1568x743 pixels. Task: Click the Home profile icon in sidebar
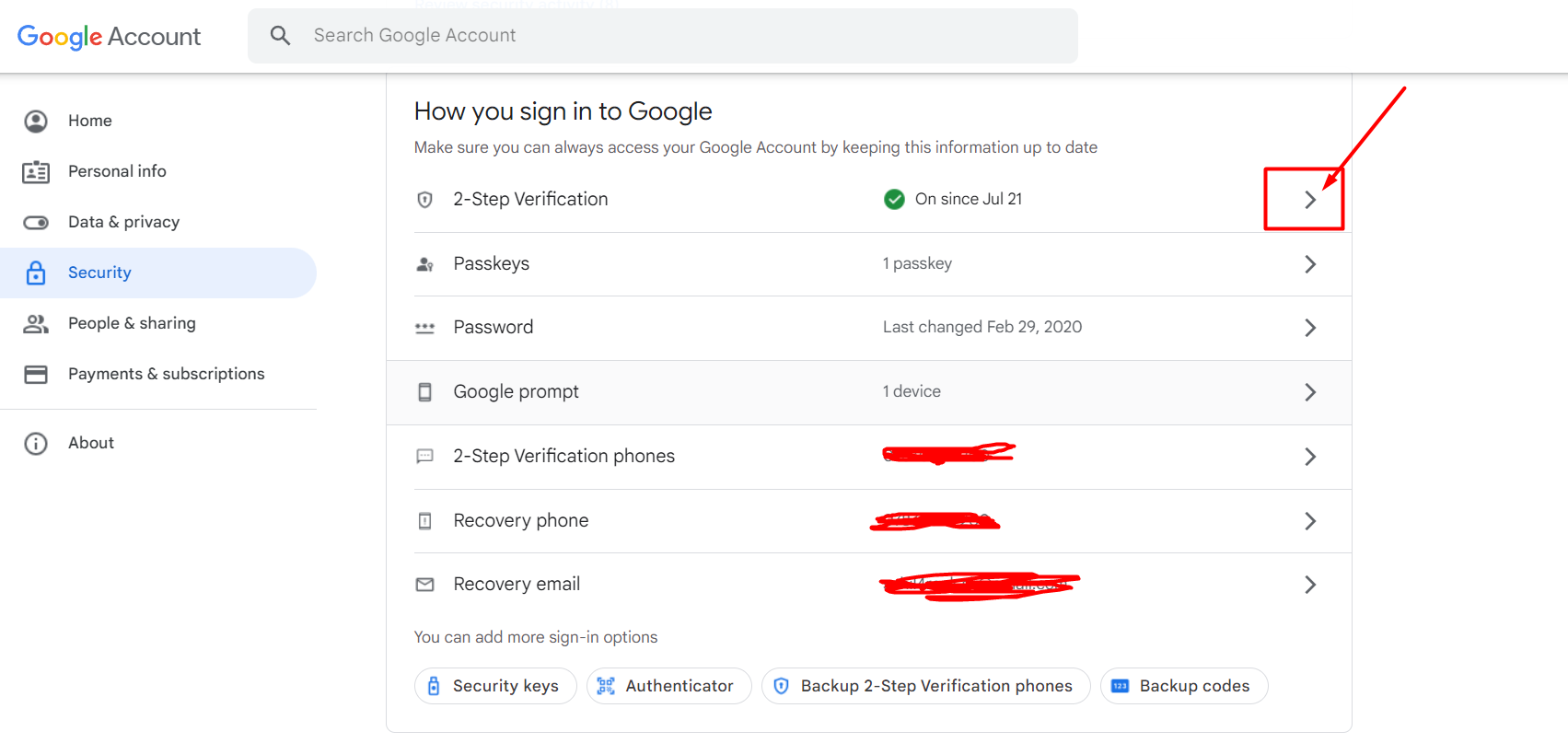tap(36, 122)
